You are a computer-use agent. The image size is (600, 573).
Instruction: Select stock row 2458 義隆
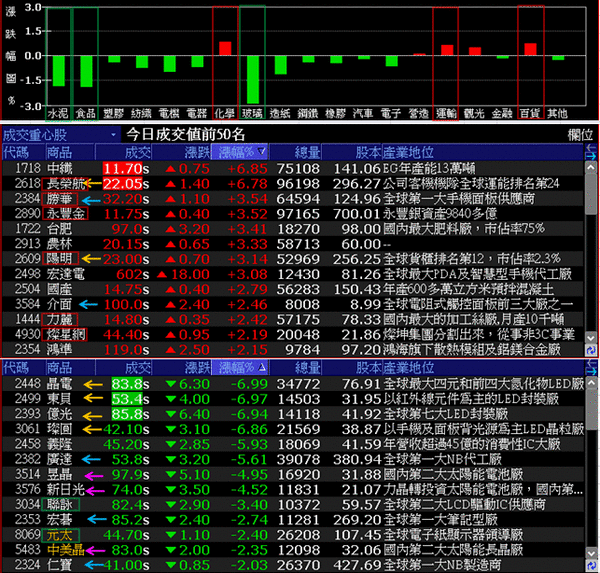click(293, 444)
